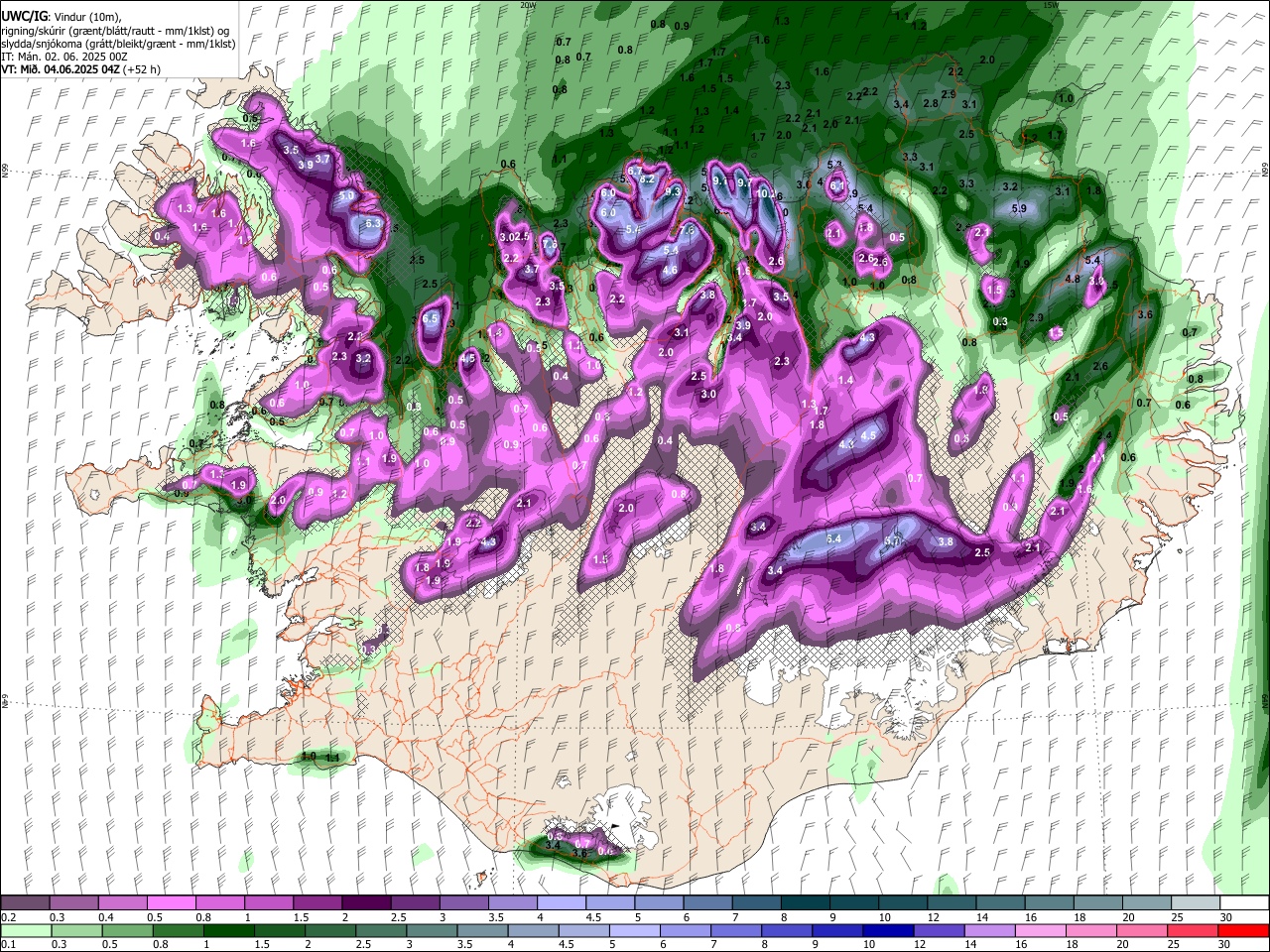Click the '15W' longitude label at the top edge
The image size is (1270, 952).
[1049, 5]
